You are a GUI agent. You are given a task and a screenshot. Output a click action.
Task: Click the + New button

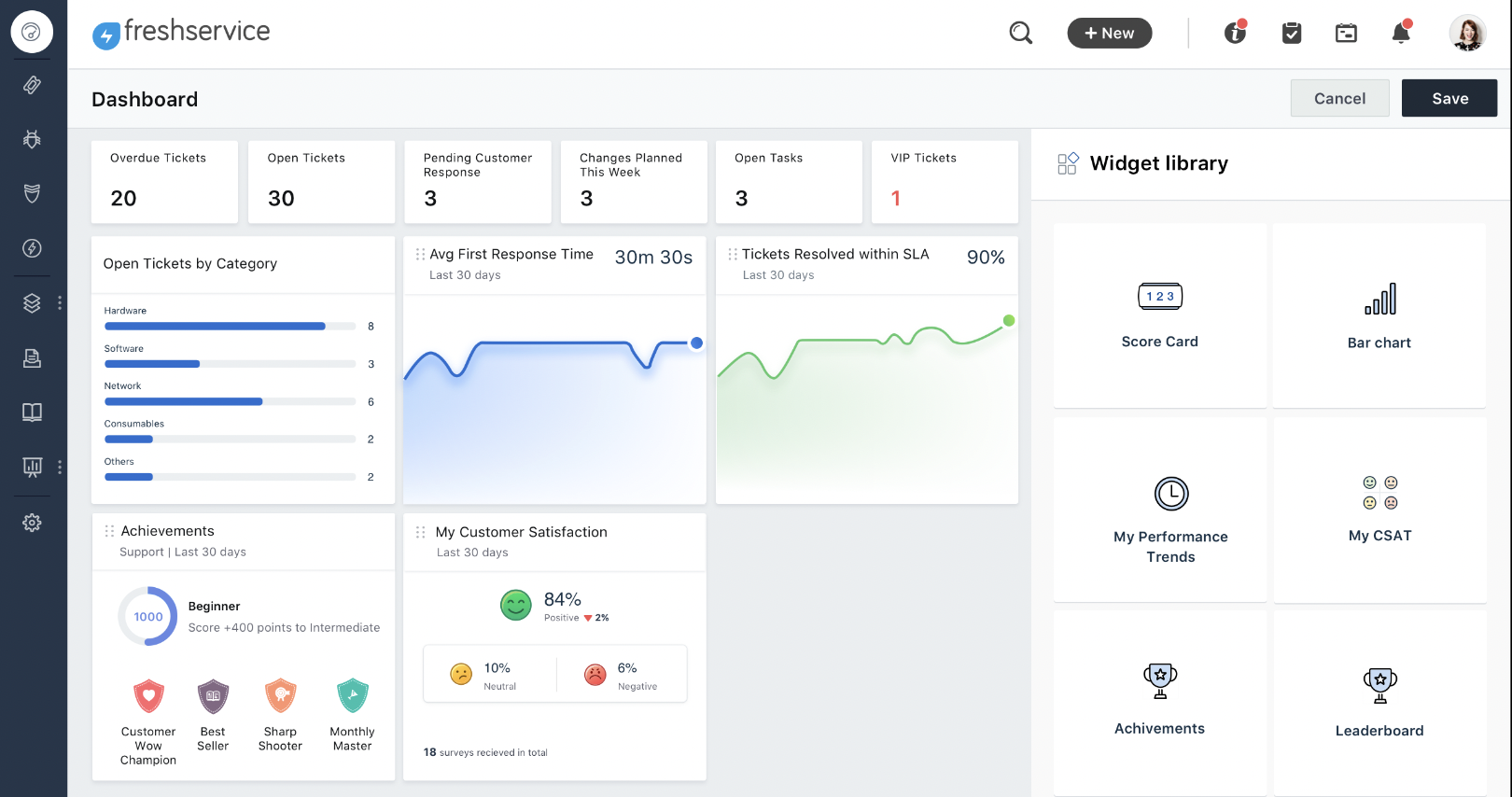tap(1110, 34)
